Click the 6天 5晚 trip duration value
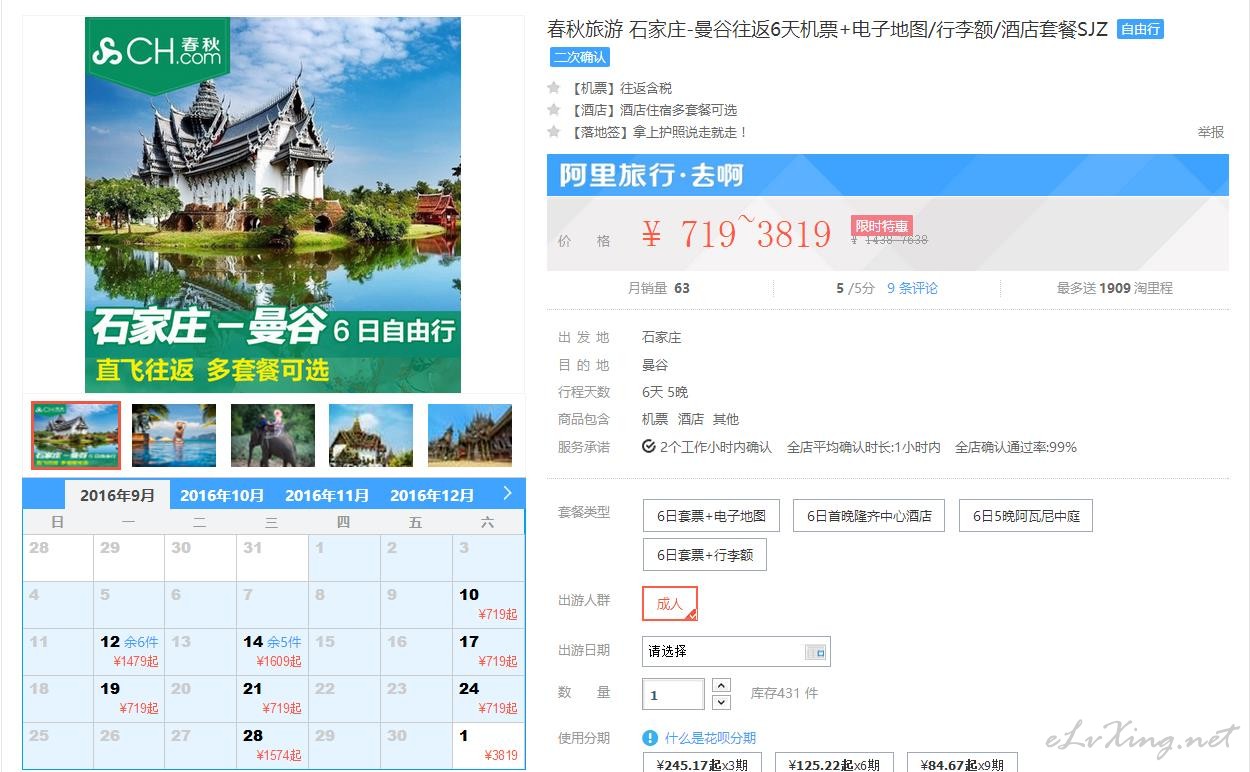The width and height of the screenshot is (1250, 772). (x=665, y=392)
